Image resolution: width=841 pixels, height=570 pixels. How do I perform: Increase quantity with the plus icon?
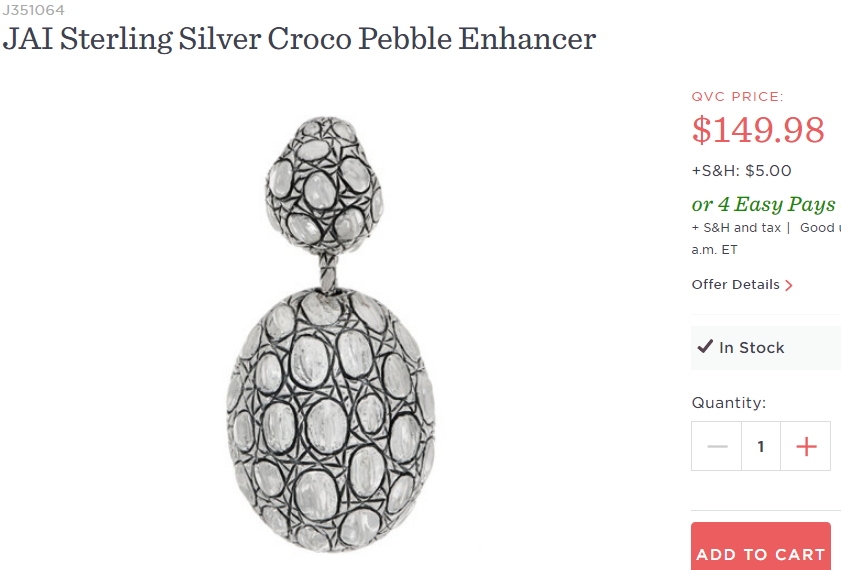click(x=806, y=446)
